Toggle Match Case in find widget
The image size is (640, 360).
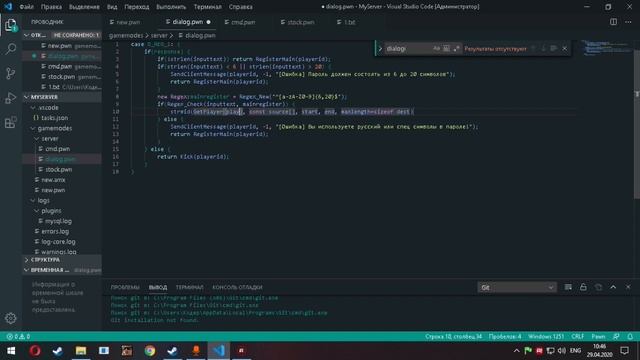point(436,49)
